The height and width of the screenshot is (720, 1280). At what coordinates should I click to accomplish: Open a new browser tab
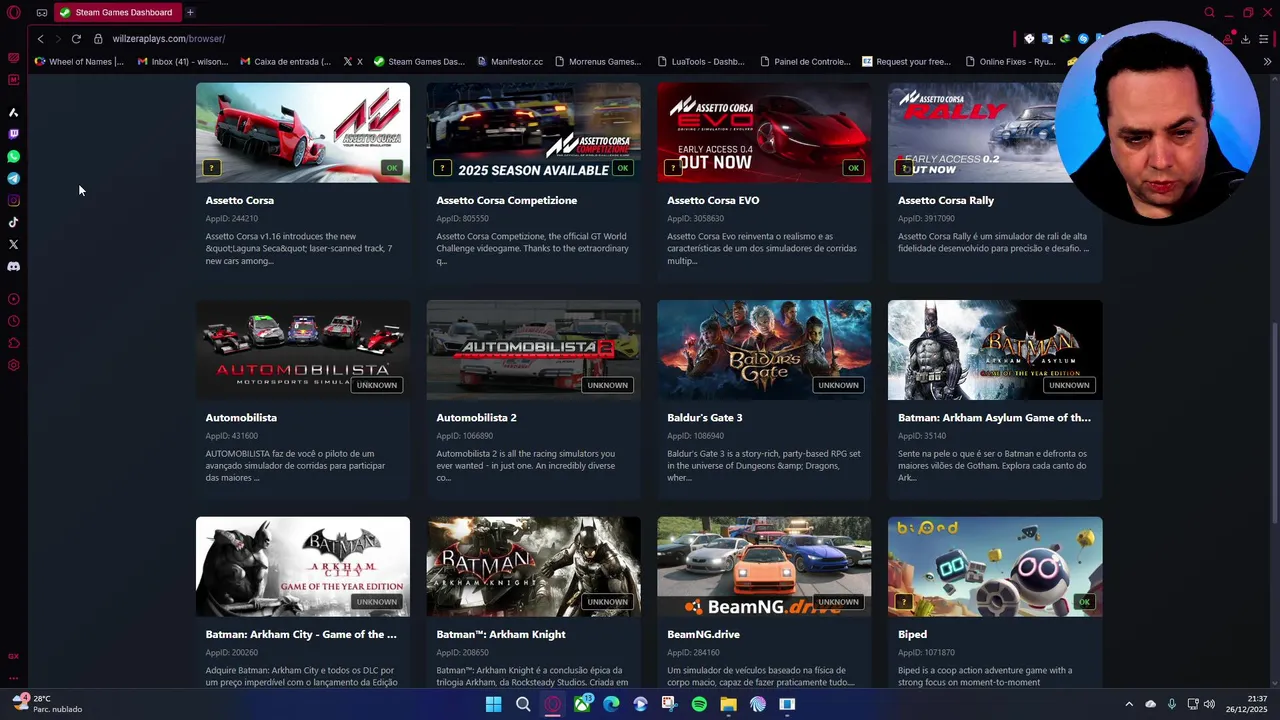point(190,12)
